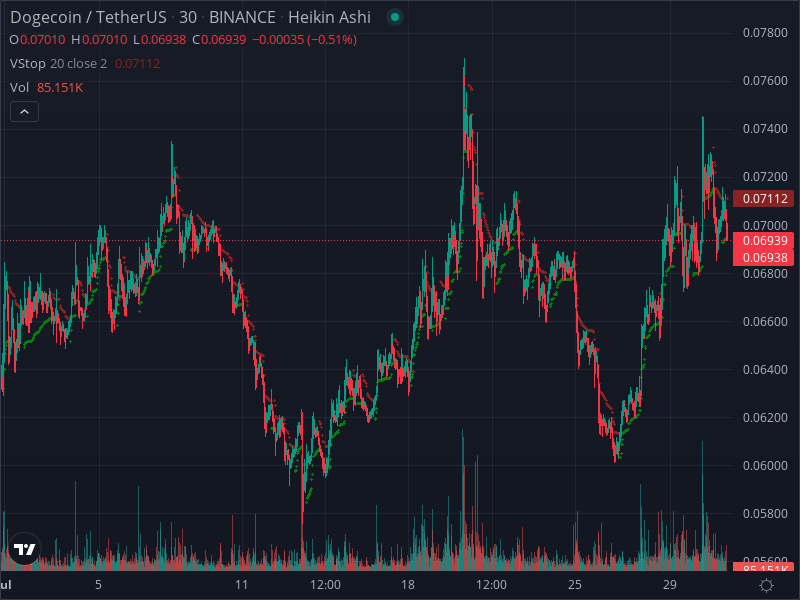Click the date label 29 on time axis
This screenshot has height=600, width=800.
pos(670,585)
